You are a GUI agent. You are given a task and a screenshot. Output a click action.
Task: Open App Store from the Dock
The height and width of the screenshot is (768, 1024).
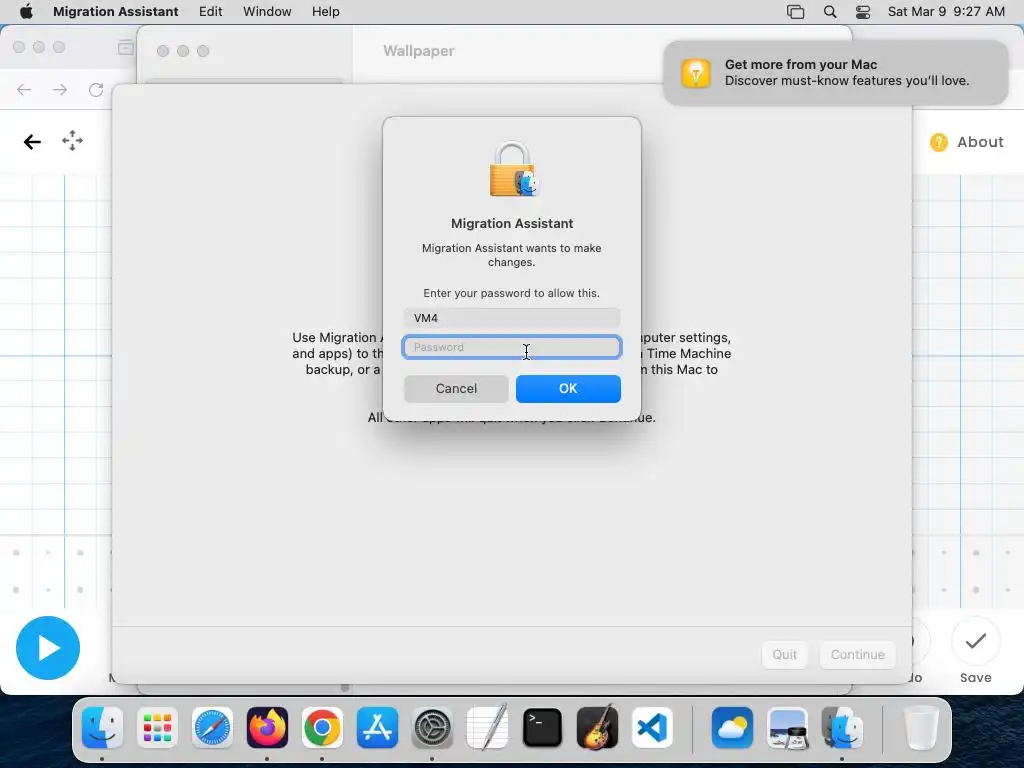[377, 728]
